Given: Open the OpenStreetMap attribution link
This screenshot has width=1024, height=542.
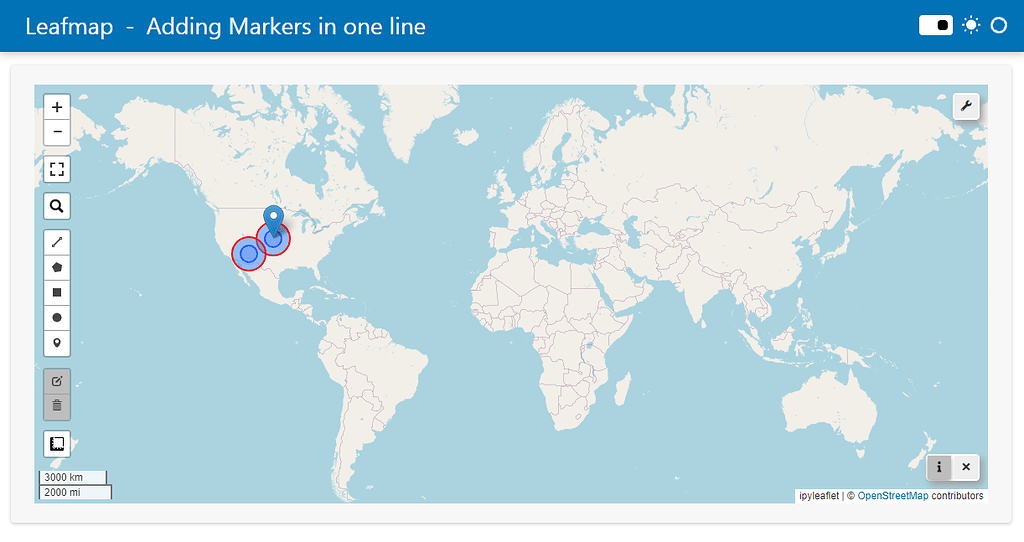Looking at the screenshot, I should [x=892, y=496].
